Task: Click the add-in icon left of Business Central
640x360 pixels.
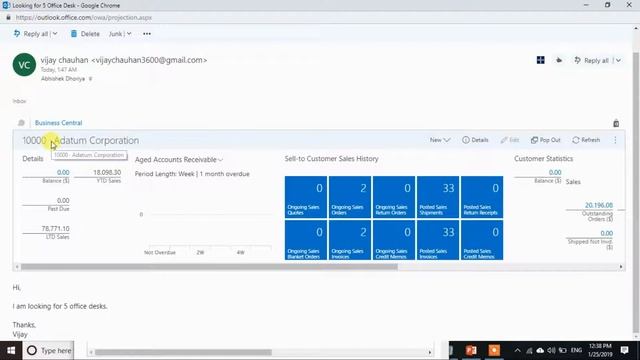Action: pyautogui.click(x=21, y=123)
